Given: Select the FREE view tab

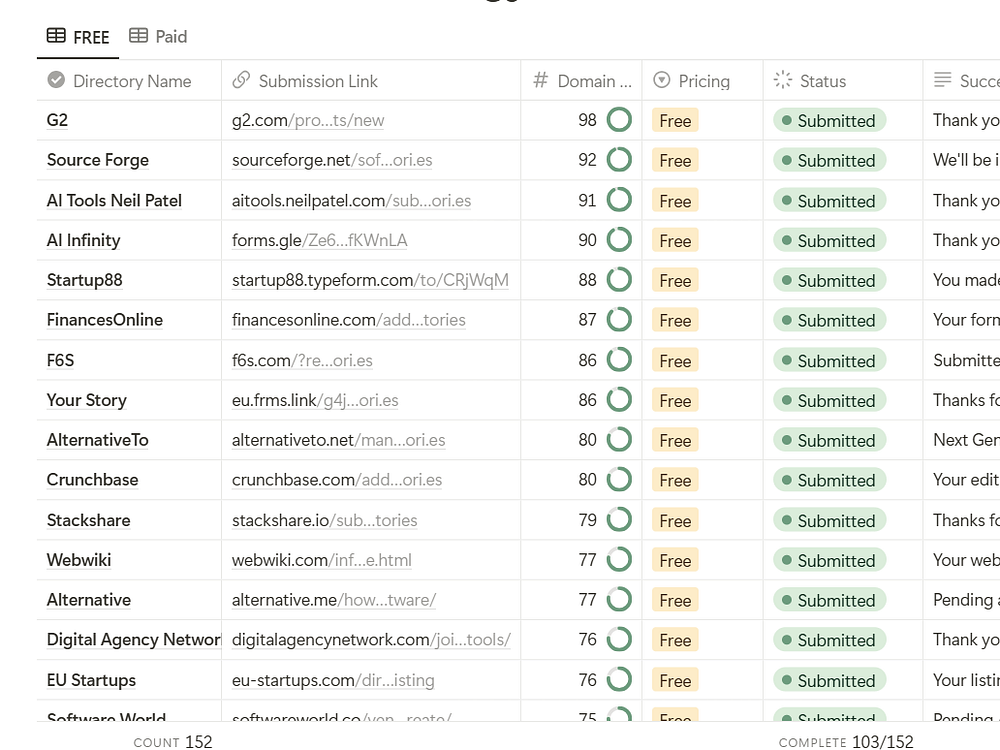Looking at the screenshot, I should 78,37.
